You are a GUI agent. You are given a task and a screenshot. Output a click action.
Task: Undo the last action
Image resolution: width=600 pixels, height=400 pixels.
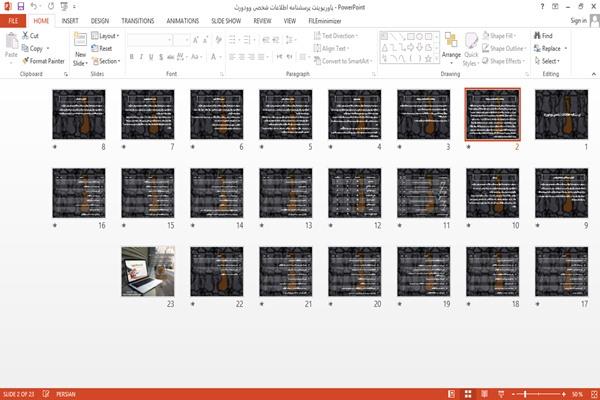coord(34,7)
